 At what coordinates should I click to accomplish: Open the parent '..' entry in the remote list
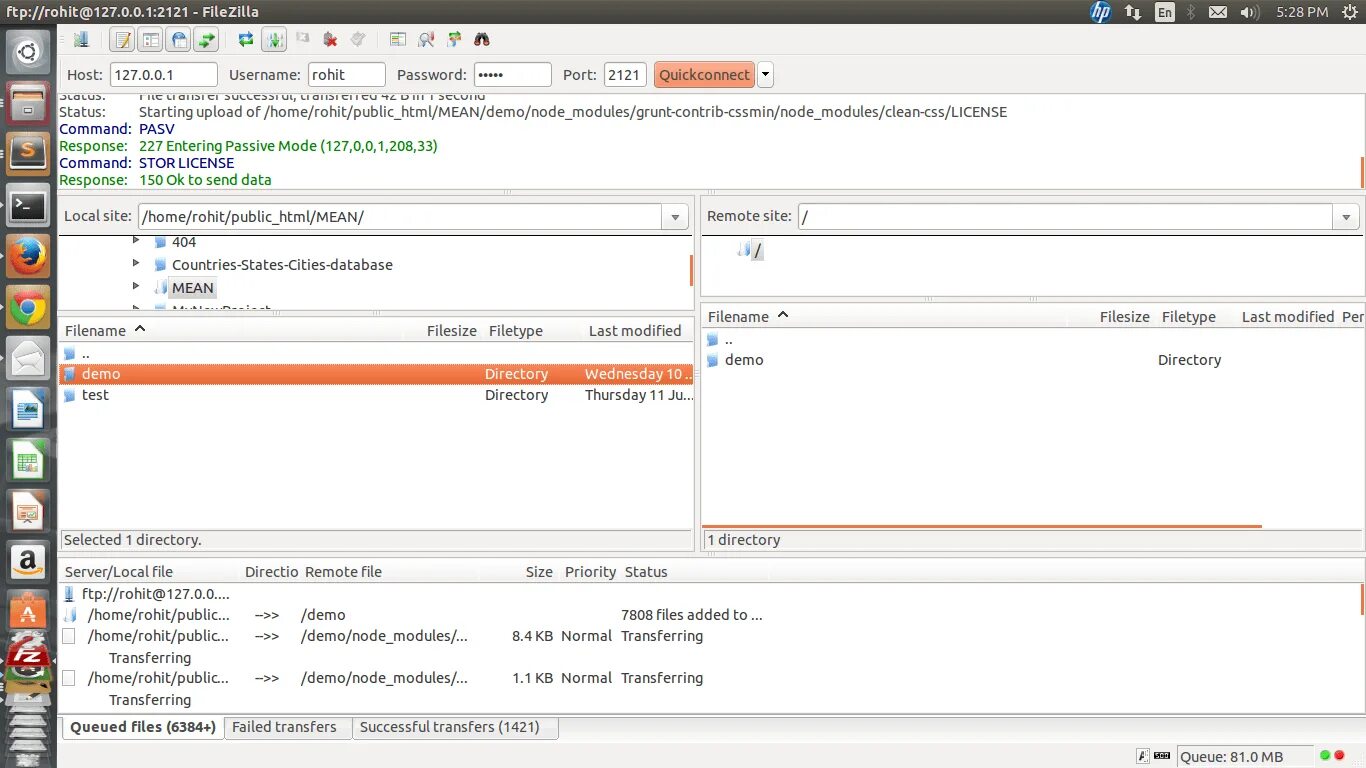coord(1033,339)
